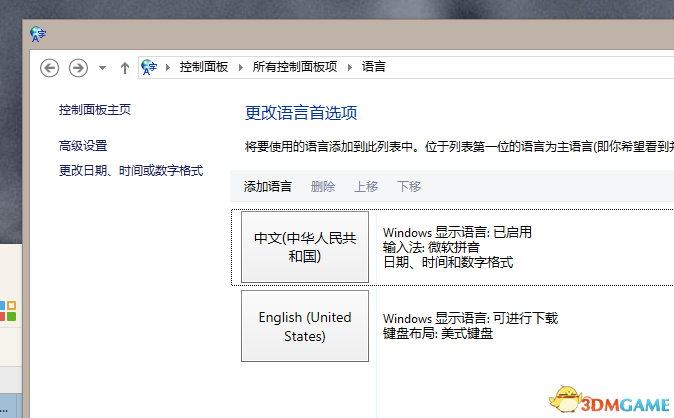The image size is (674, 418).
Task: Click 删除 toolbar command
Action: click(323, 186)
